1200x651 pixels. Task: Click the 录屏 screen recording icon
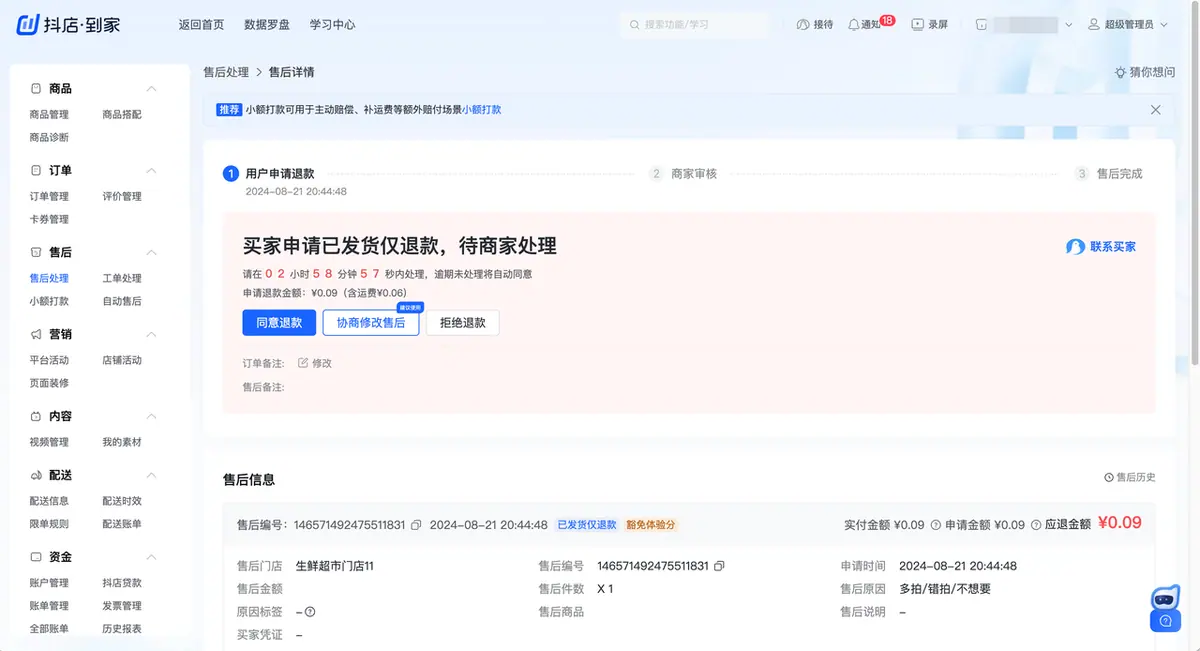pos(918,24)
